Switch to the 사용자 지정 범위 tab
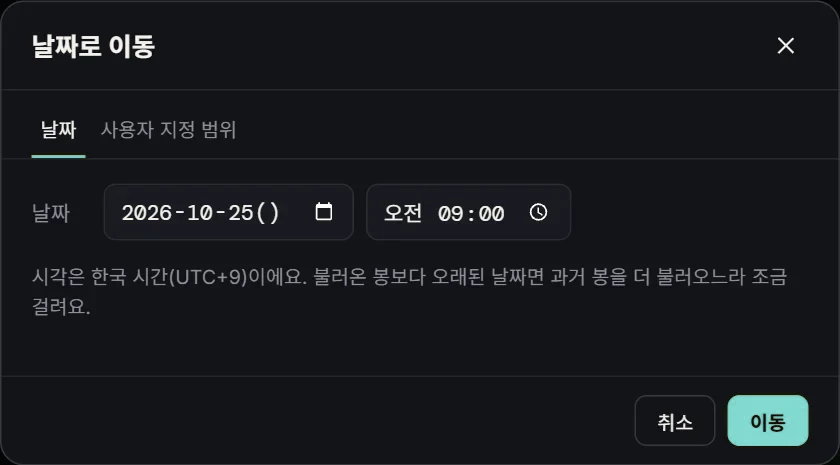 (168, 130)
